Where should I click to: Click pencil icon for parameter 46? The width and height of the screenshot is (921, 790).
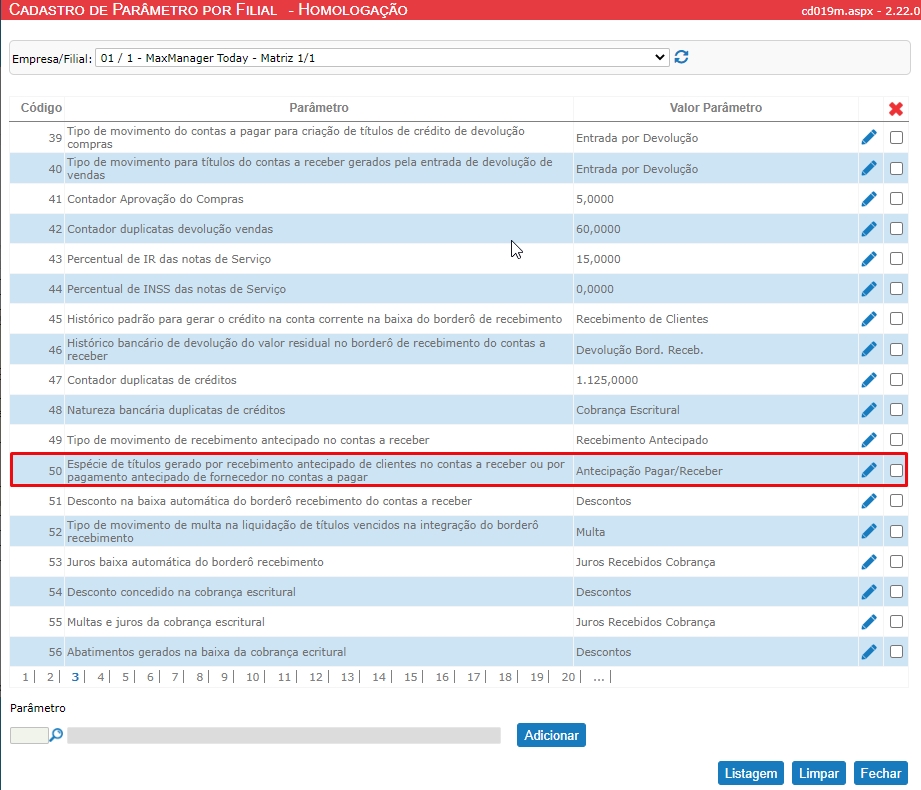pos(869,349)
